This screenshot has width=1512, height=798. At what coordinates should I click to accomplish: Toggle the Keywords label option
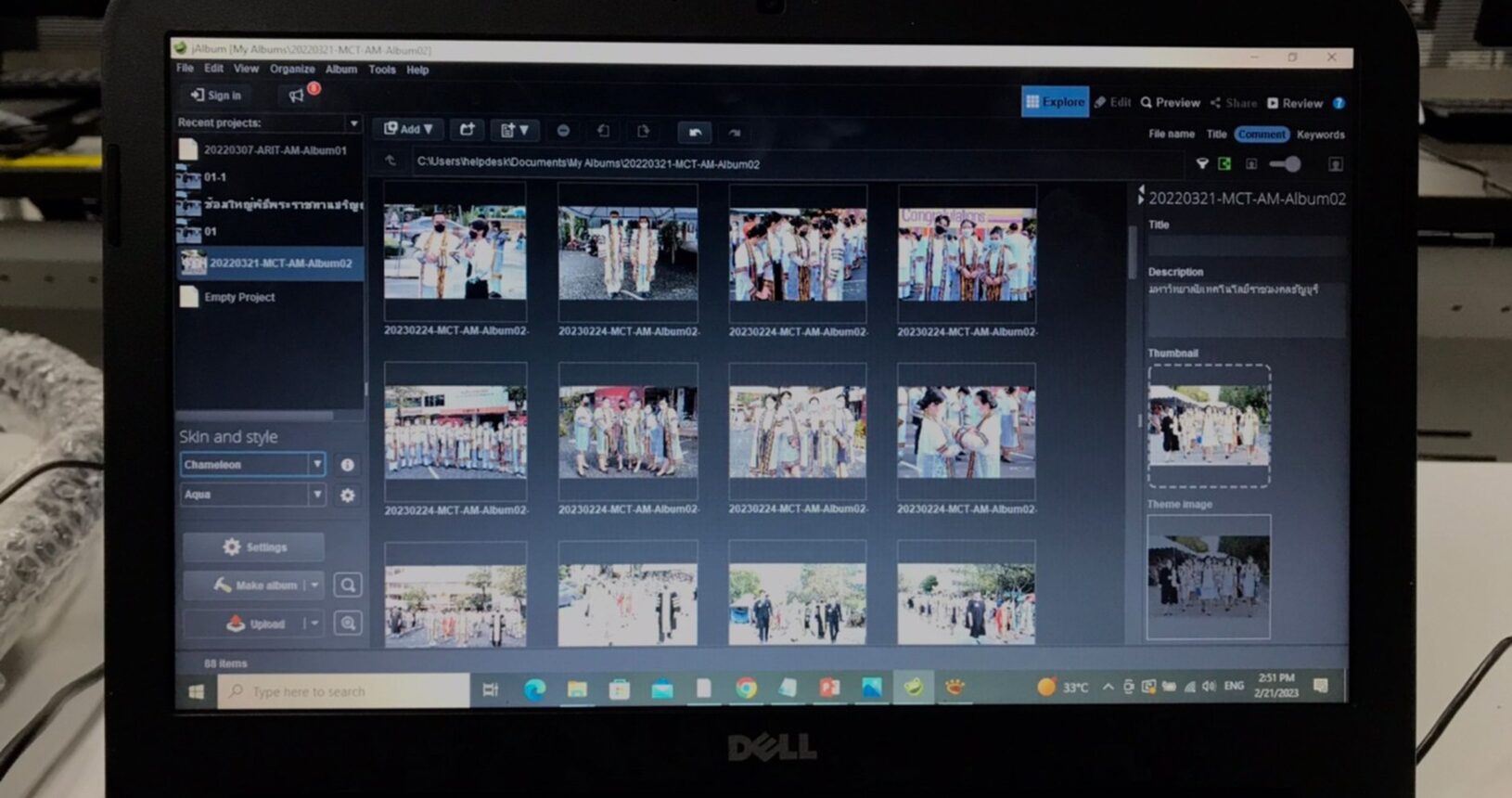click(x=1320, y=135)
